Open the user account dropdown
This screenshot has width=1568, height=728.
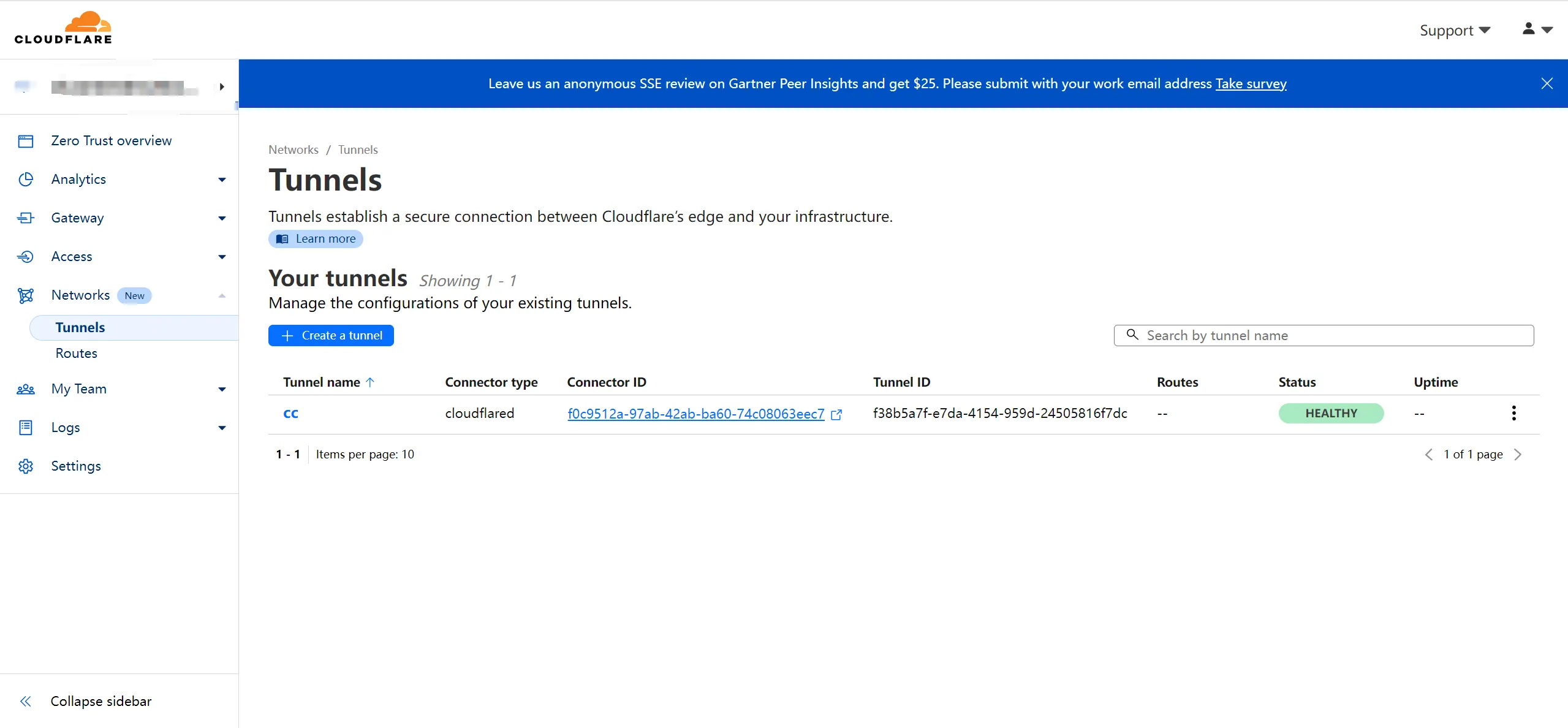tap(1537, 29)
